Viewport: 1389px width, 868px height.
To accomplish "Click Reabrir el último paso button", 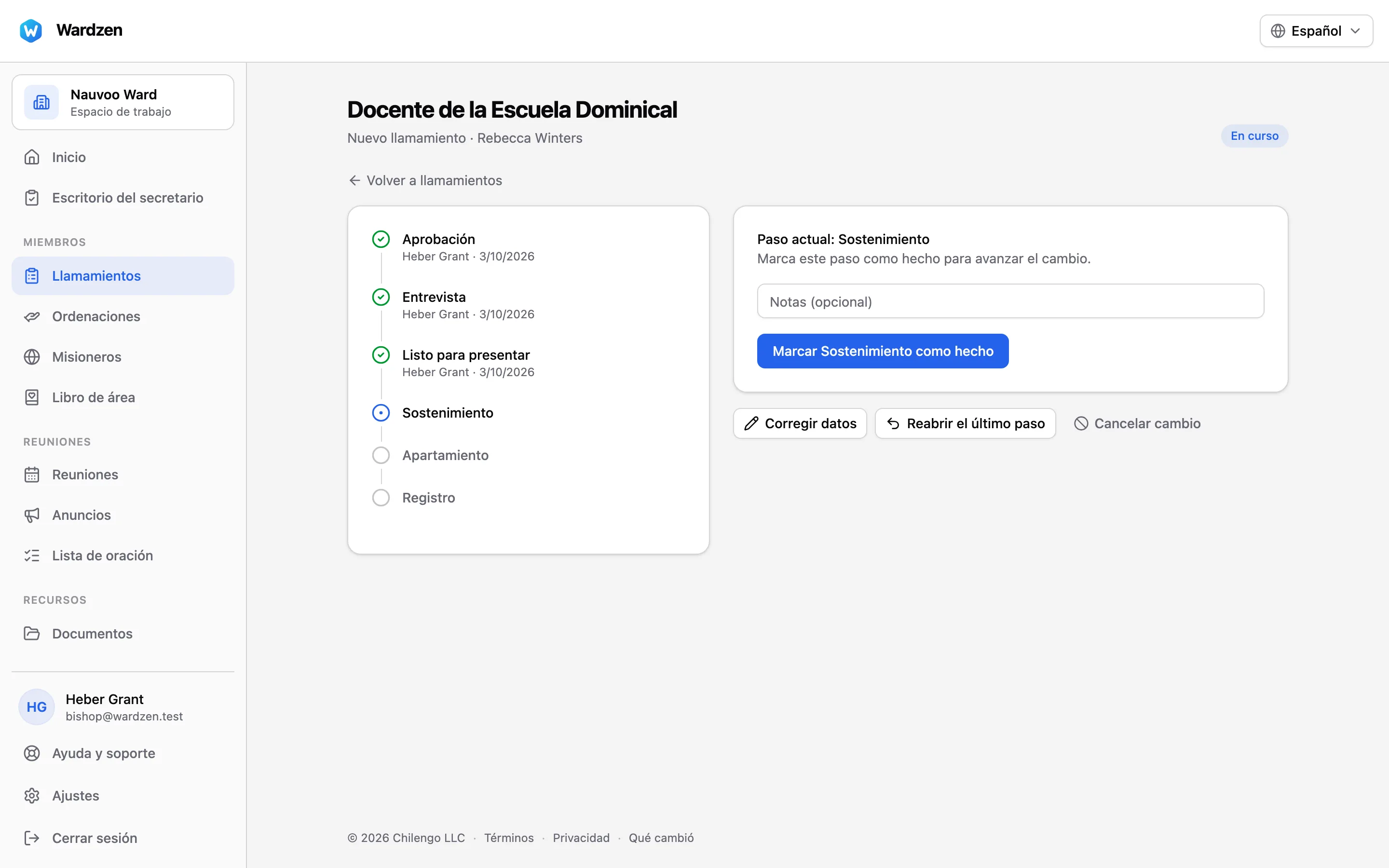I will pos(966,424).
